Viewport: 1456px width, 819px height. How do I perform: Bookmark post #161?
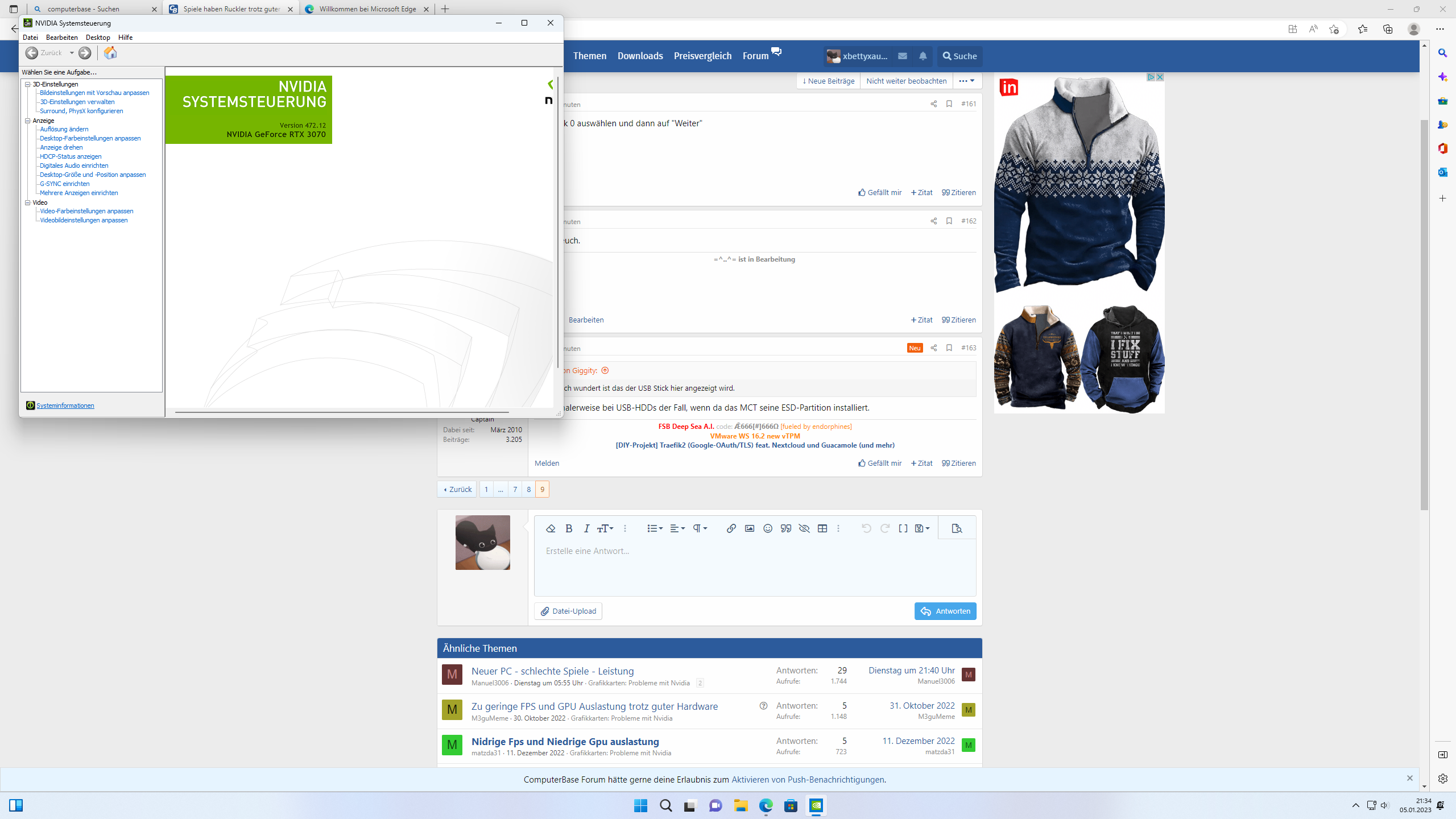(x=949, y=104)
